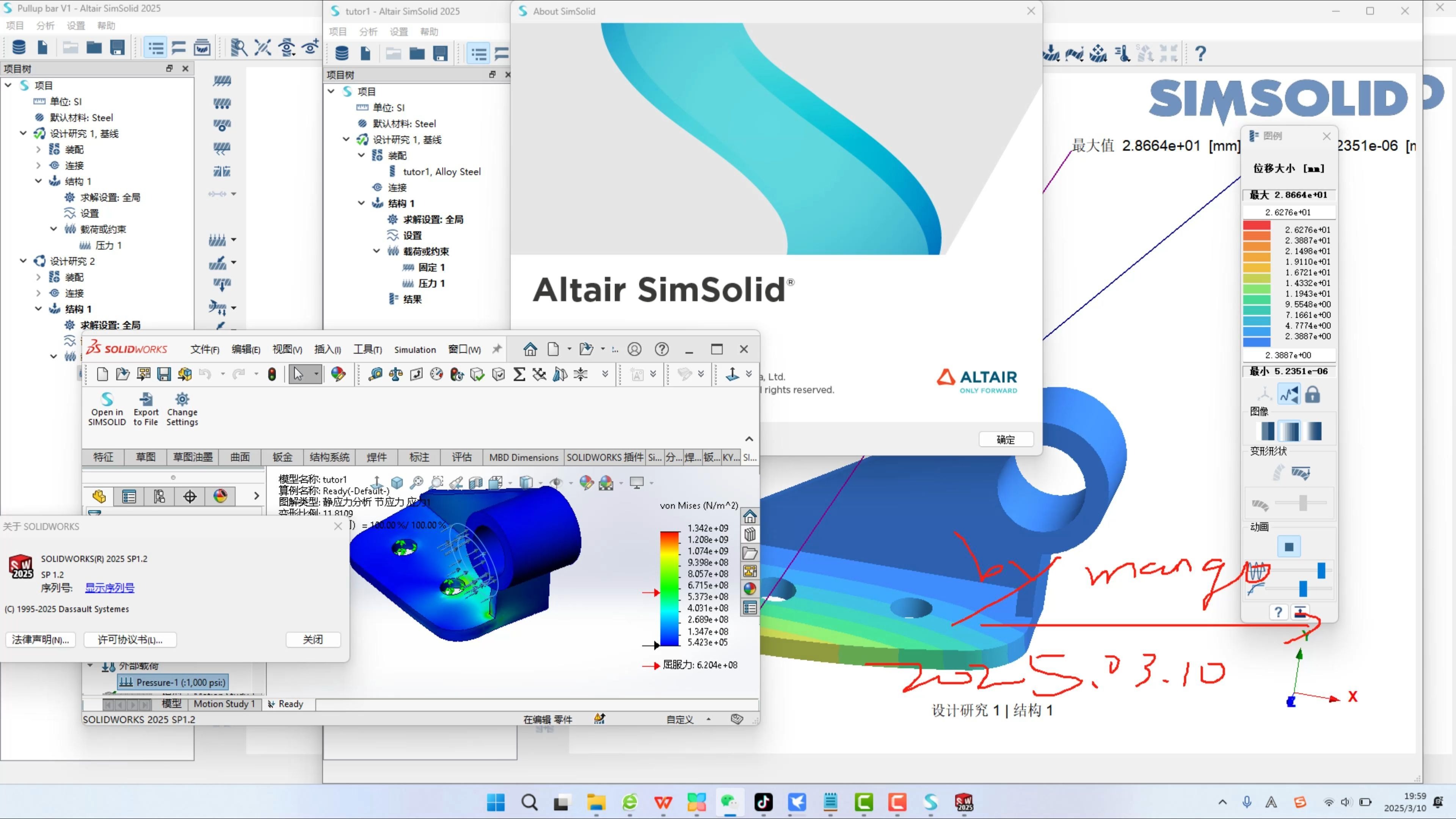Expand the 装配 node under 设计研究 2
This screenshot has width=1456, height=819.
38,277
